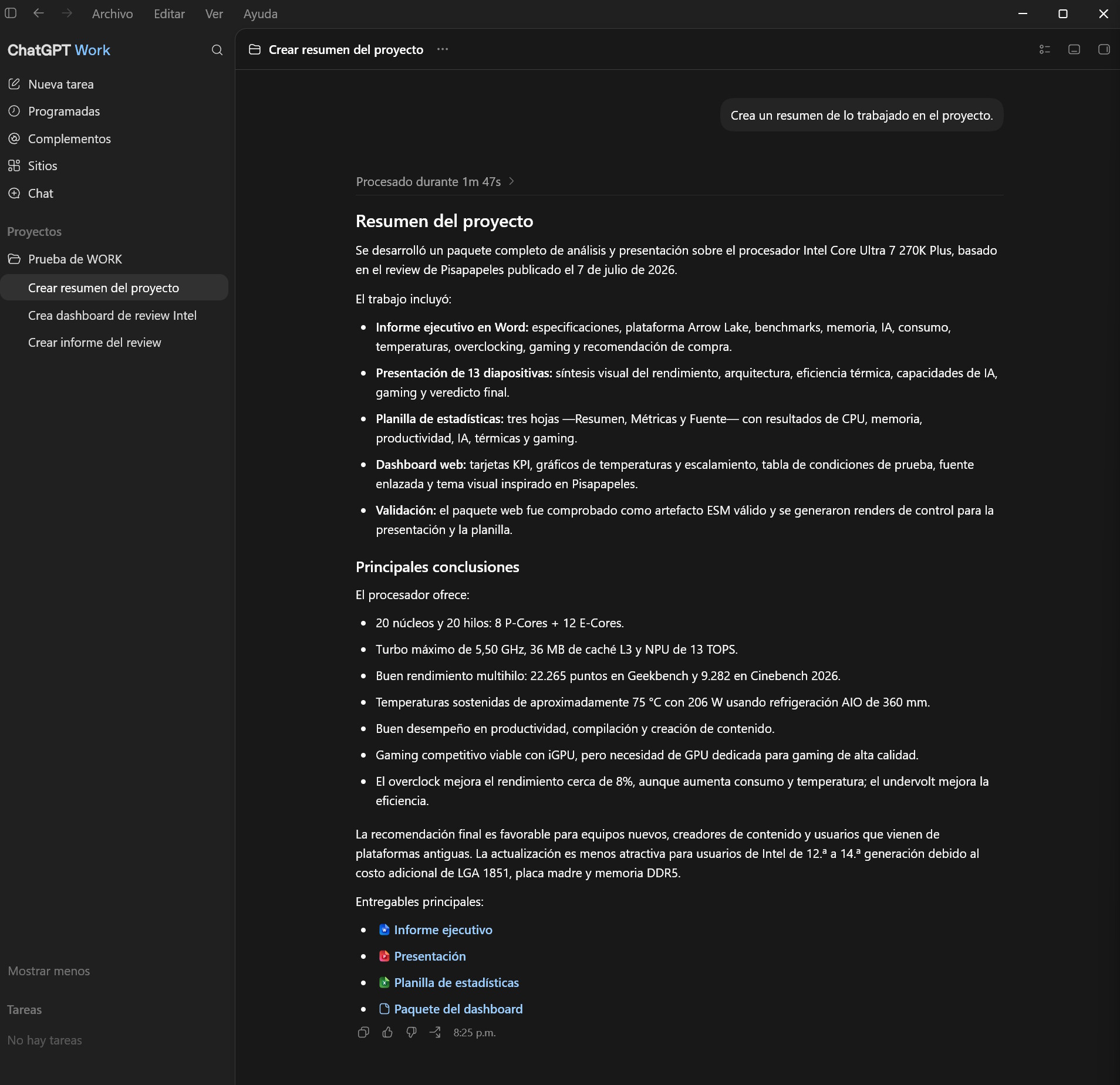The image size is (1120, 1085).
Task: Click the Crear resumen del proyecto header title
Action: click(x=346, y=49)
